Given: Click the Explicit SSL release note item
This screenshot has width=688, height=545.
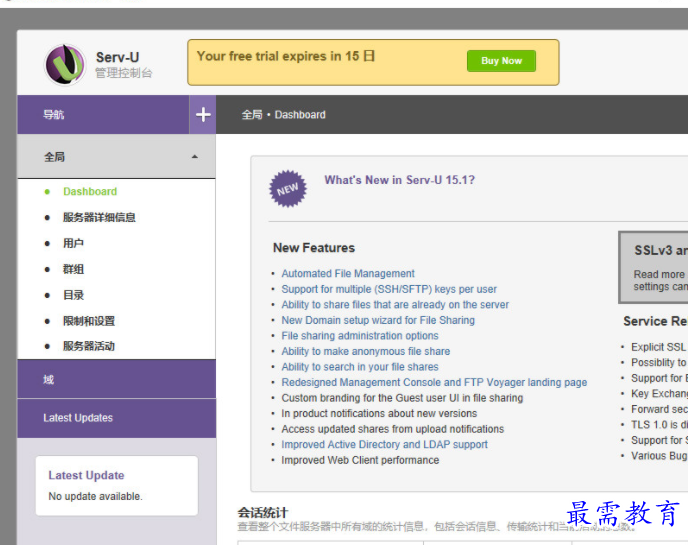Looking at the screenshot, I should [659, 347].
